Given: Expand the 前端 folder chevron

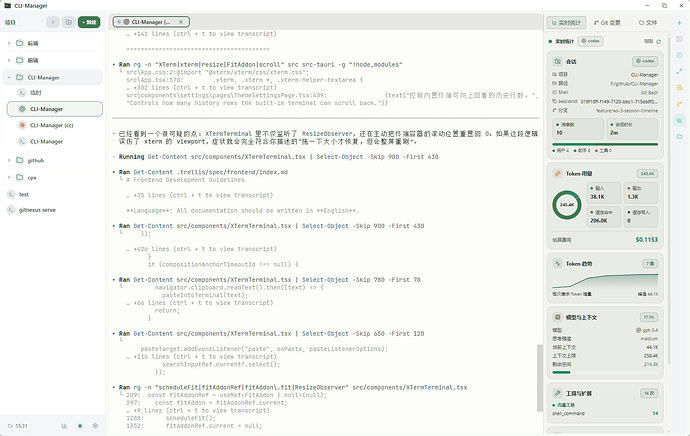Looking at the screenshot, I should point(9,60).
